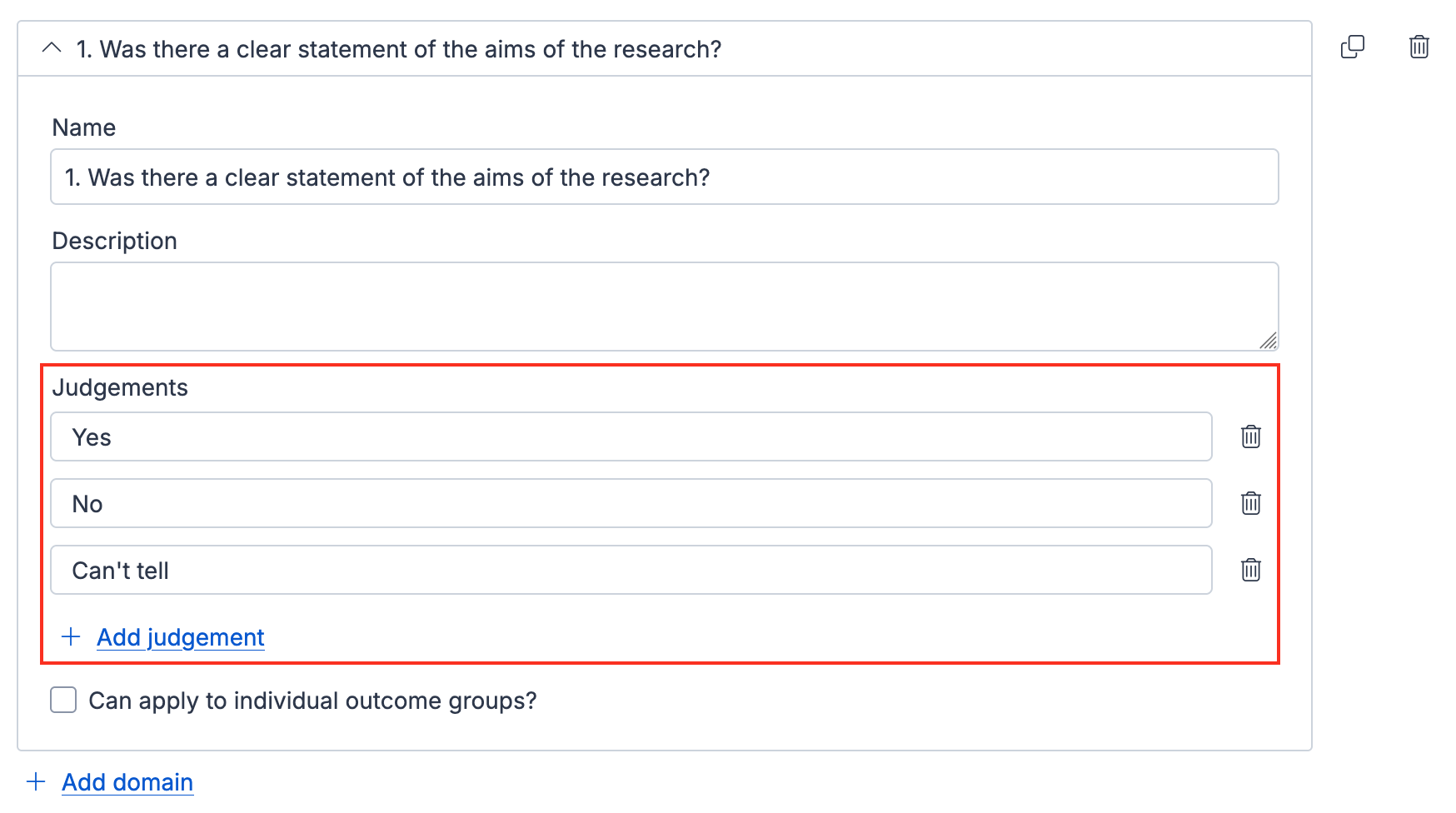
Task: Click the "Can apply to individual outcome groups?" label
Action: [x=312, y=701]
